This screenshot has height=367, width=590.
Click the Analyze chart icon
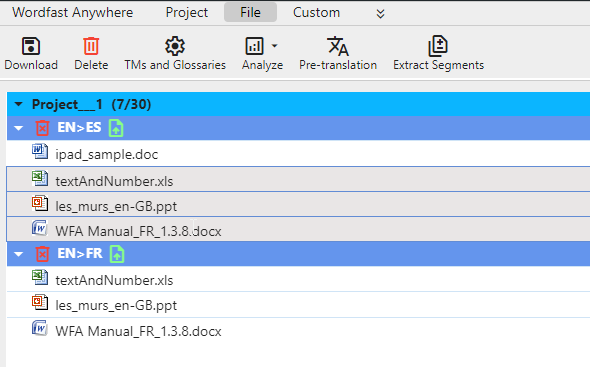click(255, 46)
